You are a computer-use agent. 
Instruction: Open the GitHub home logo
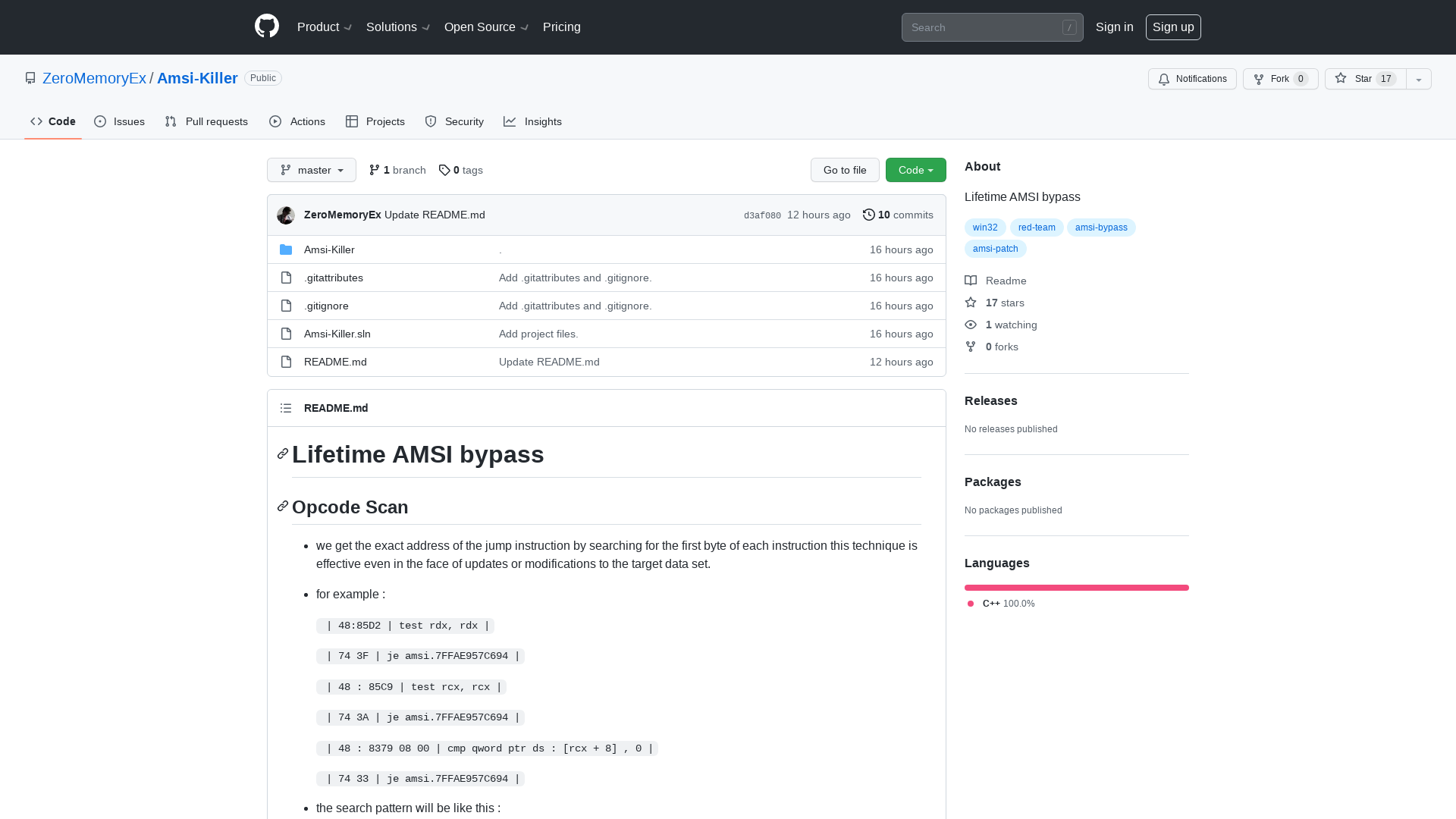click(267, 27)
